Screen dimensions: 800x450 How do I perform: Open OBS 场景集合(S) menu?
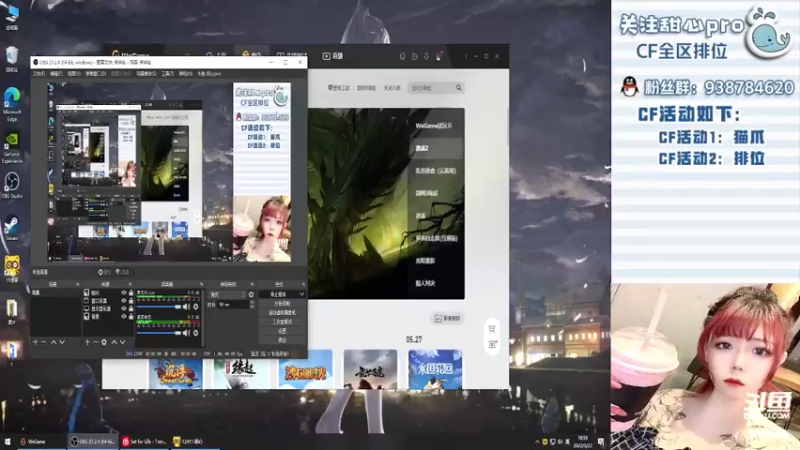coord(146,74)
